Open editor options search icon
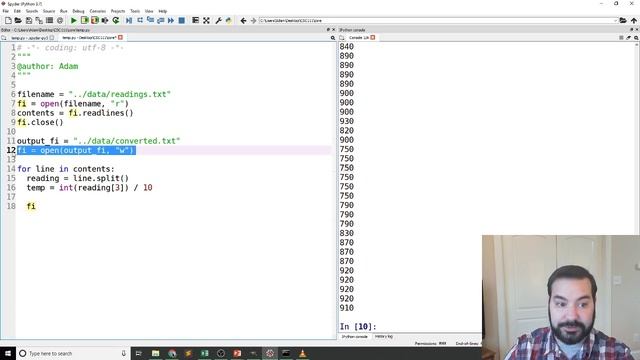Screen dimensions: 640x360 click(333, 38)
